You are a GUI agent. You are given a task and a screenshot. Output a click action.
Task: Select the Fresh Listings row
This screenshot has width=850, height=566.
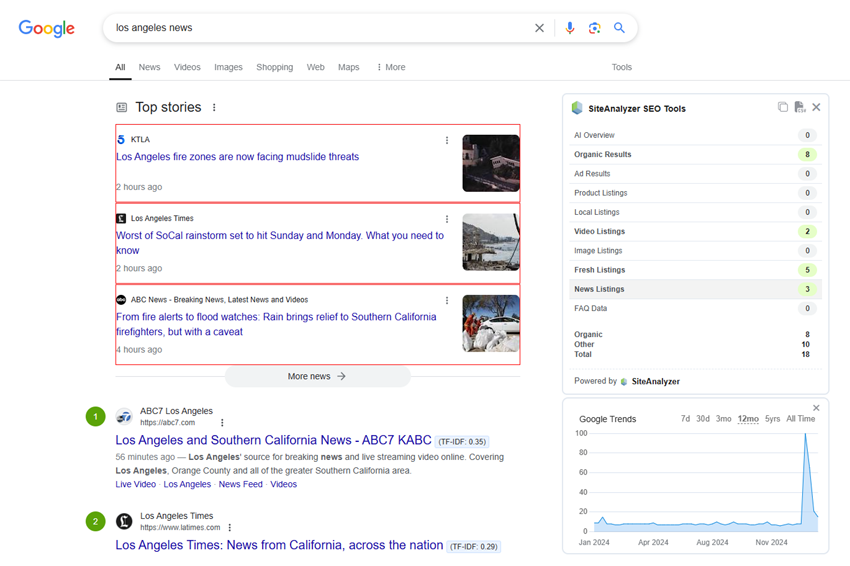pos(696,270)
